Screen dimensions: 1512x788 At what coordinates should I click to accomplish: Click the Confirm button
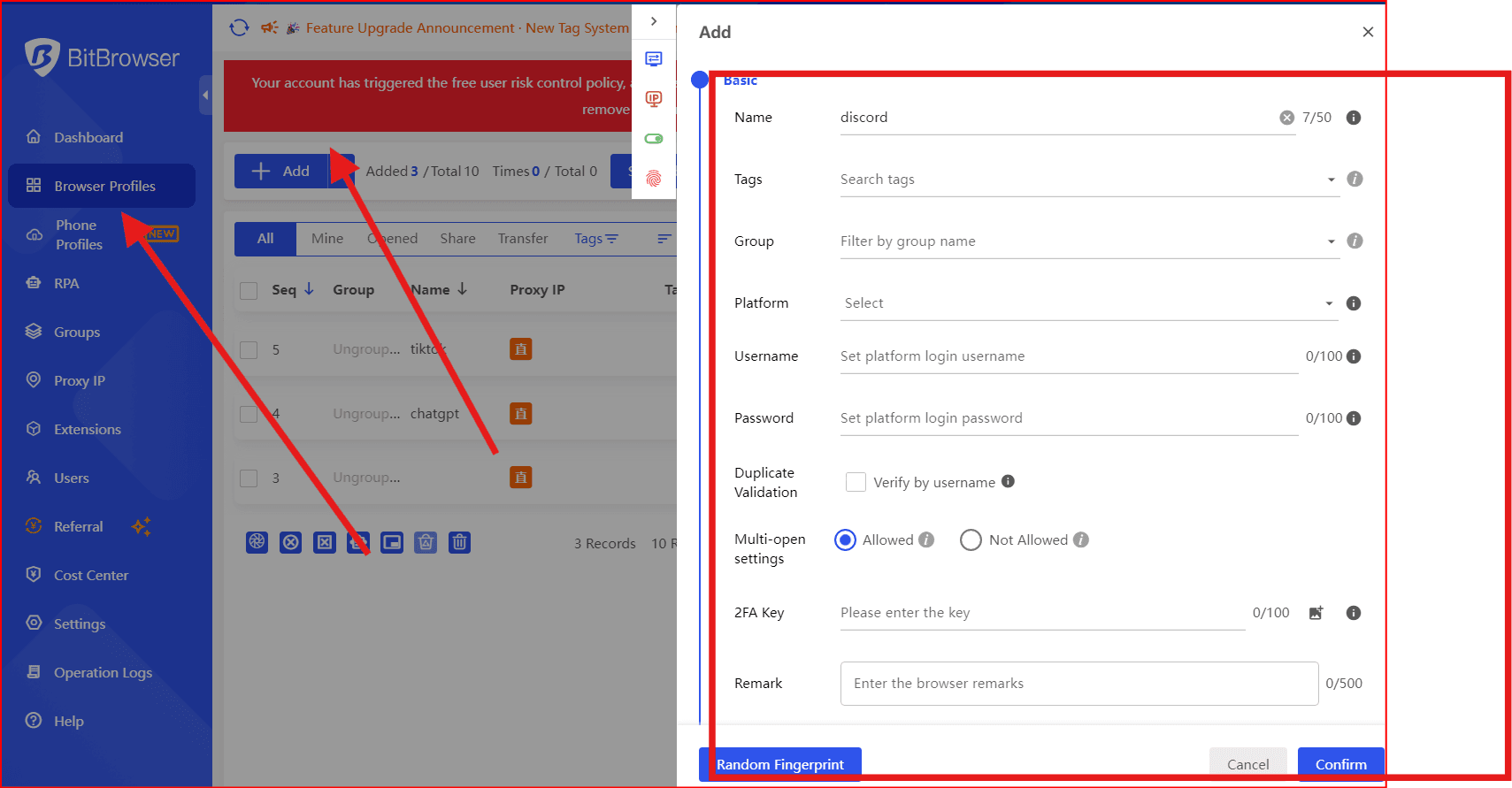point(1340,764)
